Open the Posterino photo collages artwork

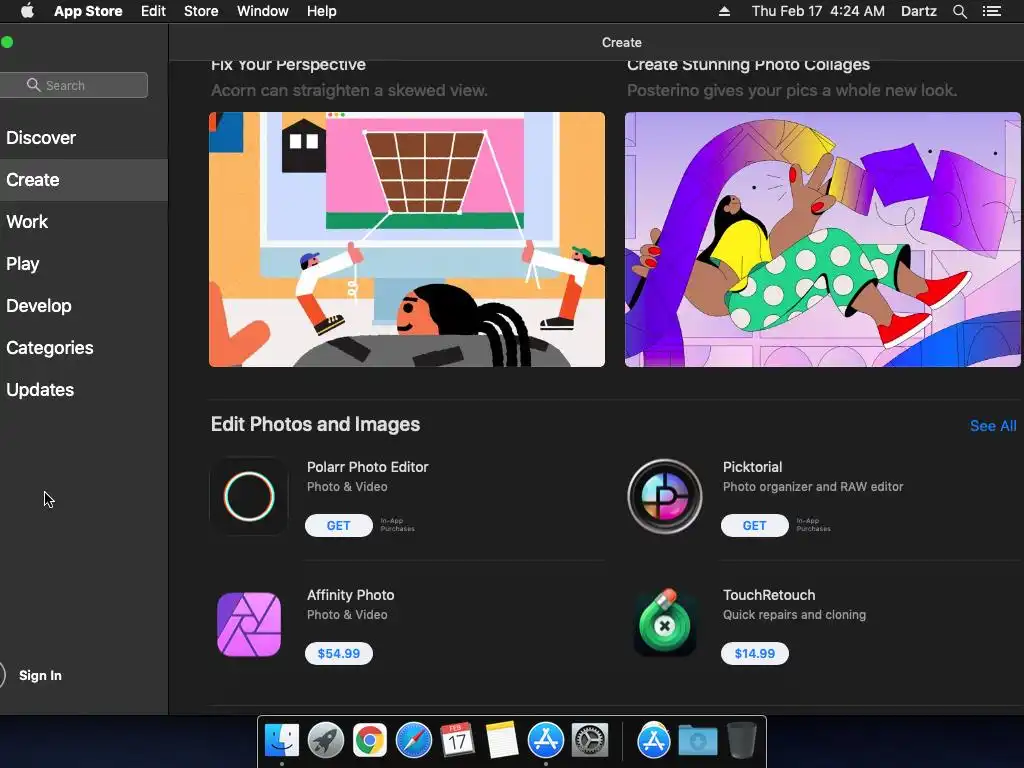823,240
